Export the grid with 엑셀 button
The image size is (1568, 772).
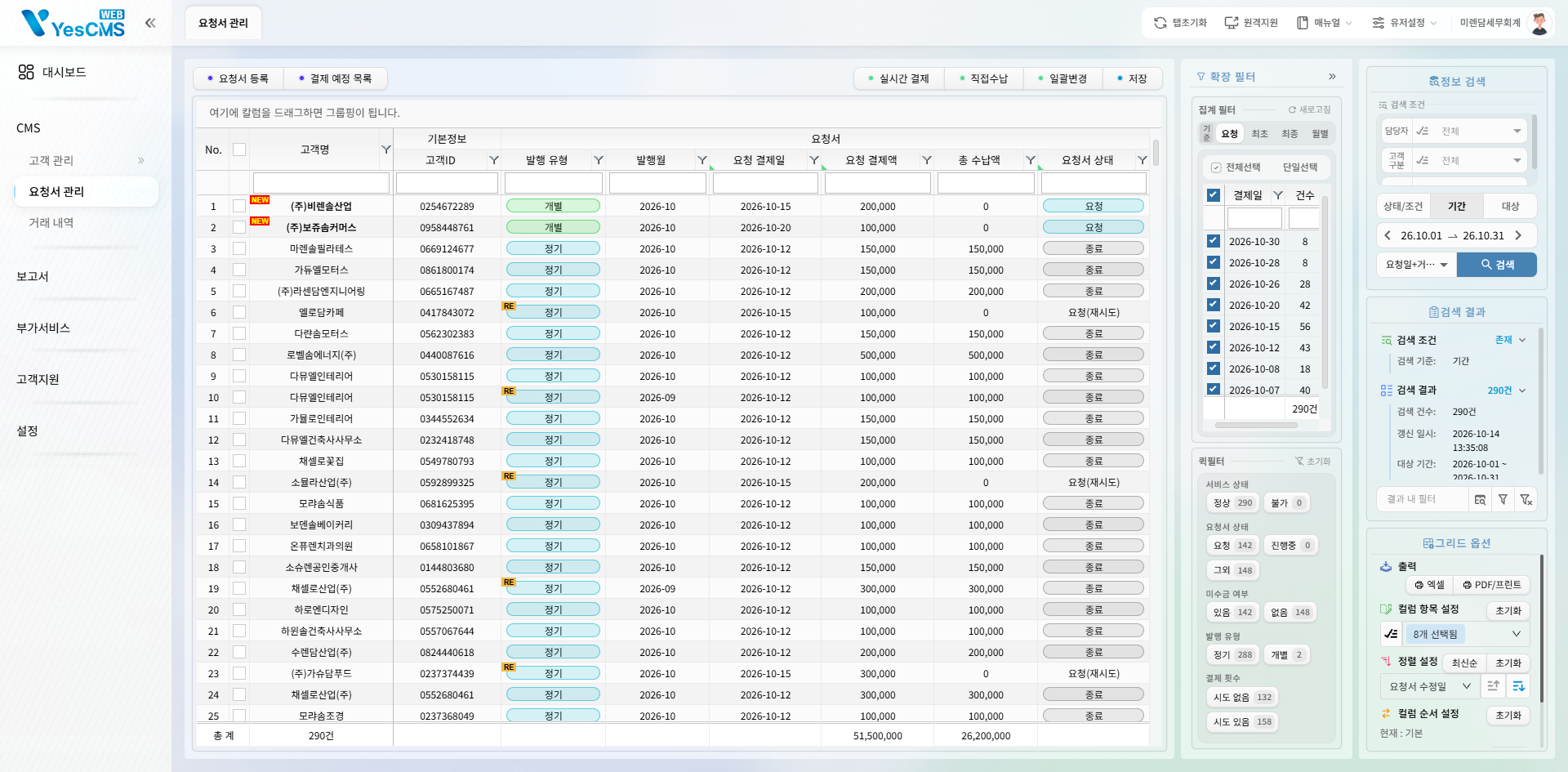1430,585
